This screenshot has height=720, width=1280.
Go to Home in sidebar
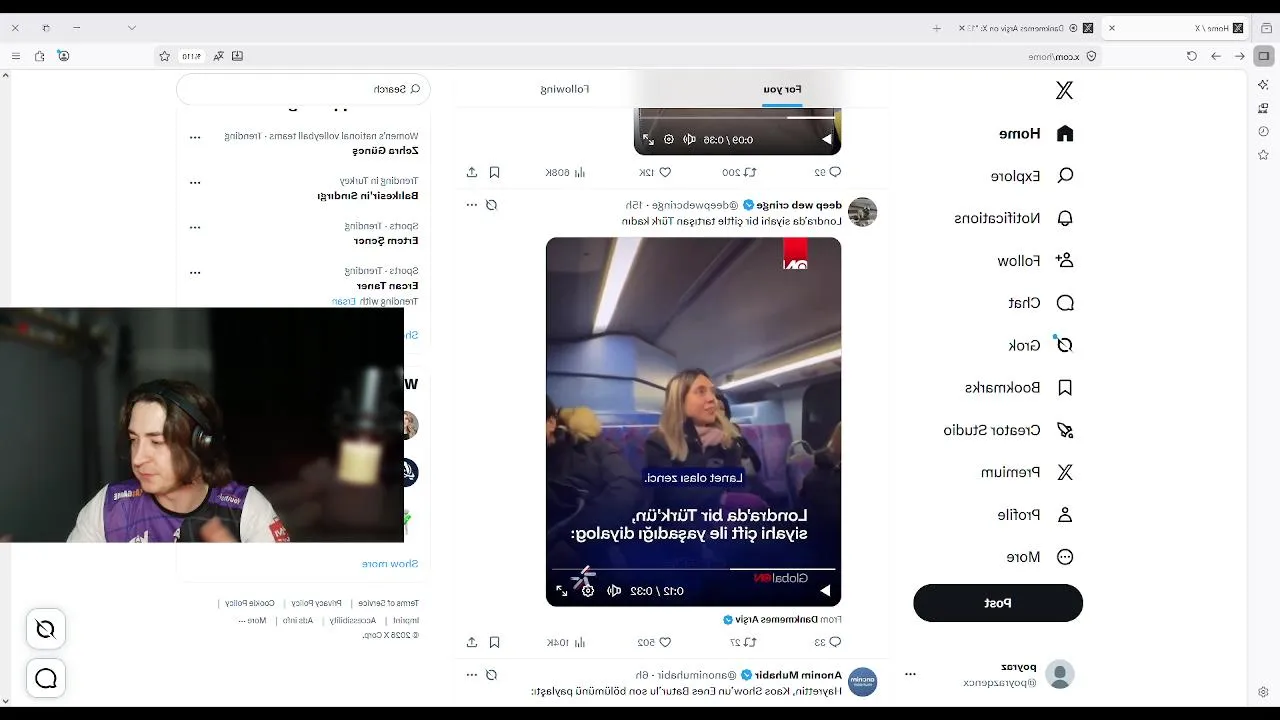click(1036, 133)
